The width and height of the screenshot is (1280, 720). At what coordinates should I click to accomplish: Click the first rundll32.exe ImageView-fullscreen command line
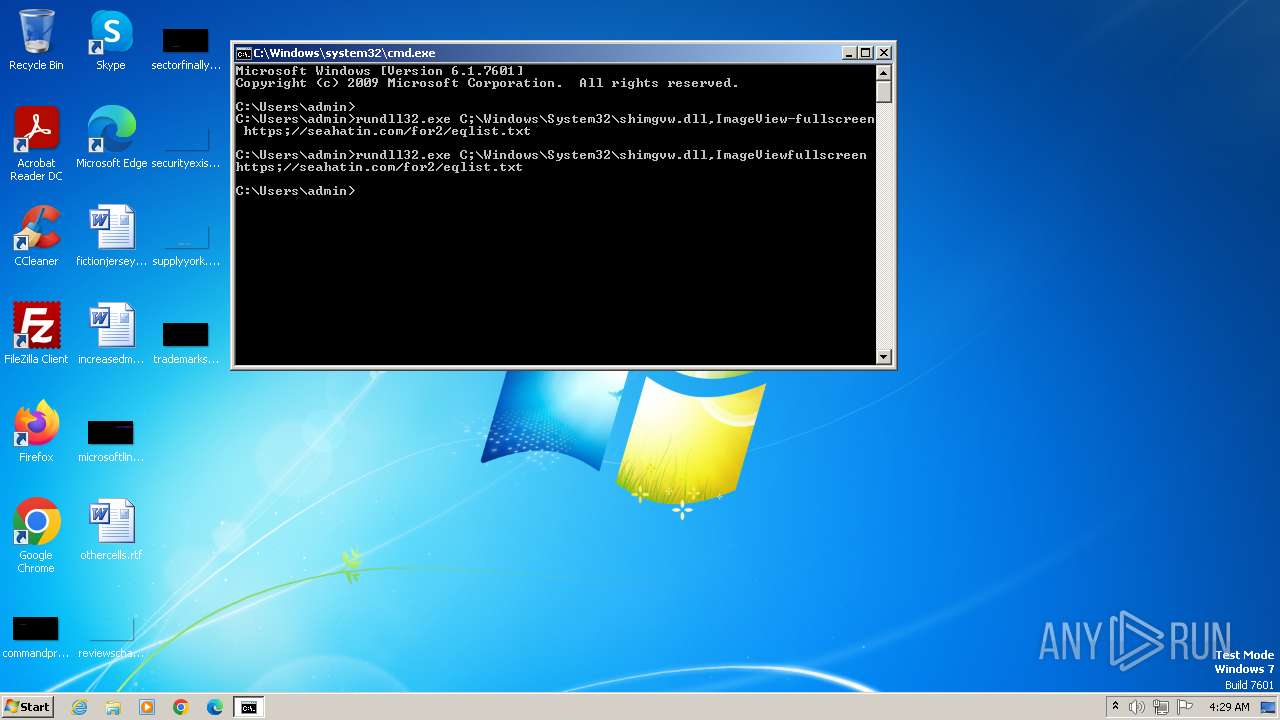[x=555, y=125]
